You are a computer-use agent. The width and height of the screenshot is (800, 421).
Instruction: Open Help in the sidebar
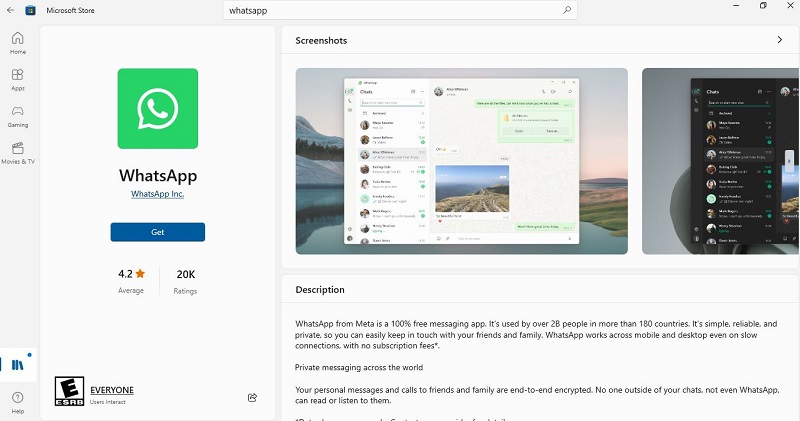coord(18,402)
